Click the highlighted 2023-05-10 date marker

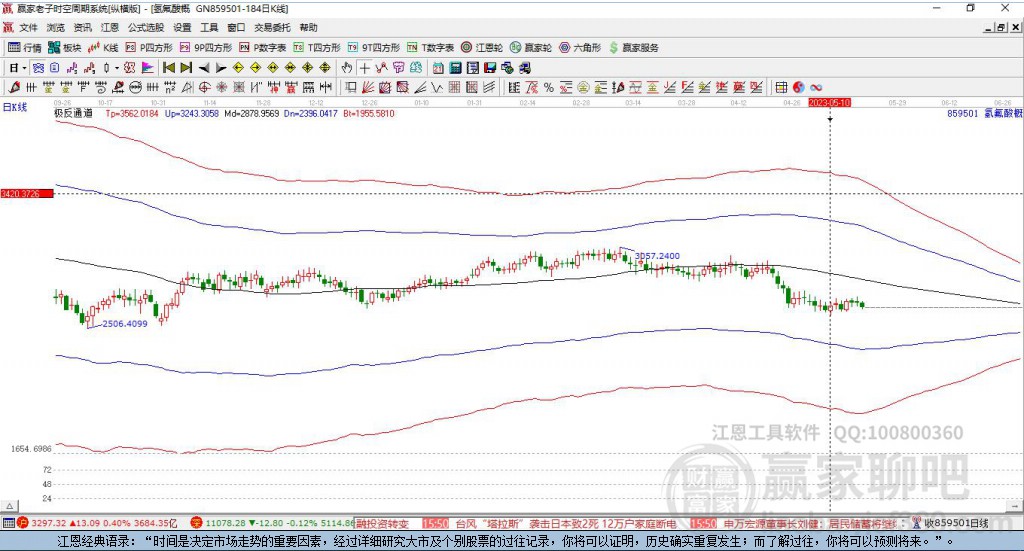[x=829, y=103]
